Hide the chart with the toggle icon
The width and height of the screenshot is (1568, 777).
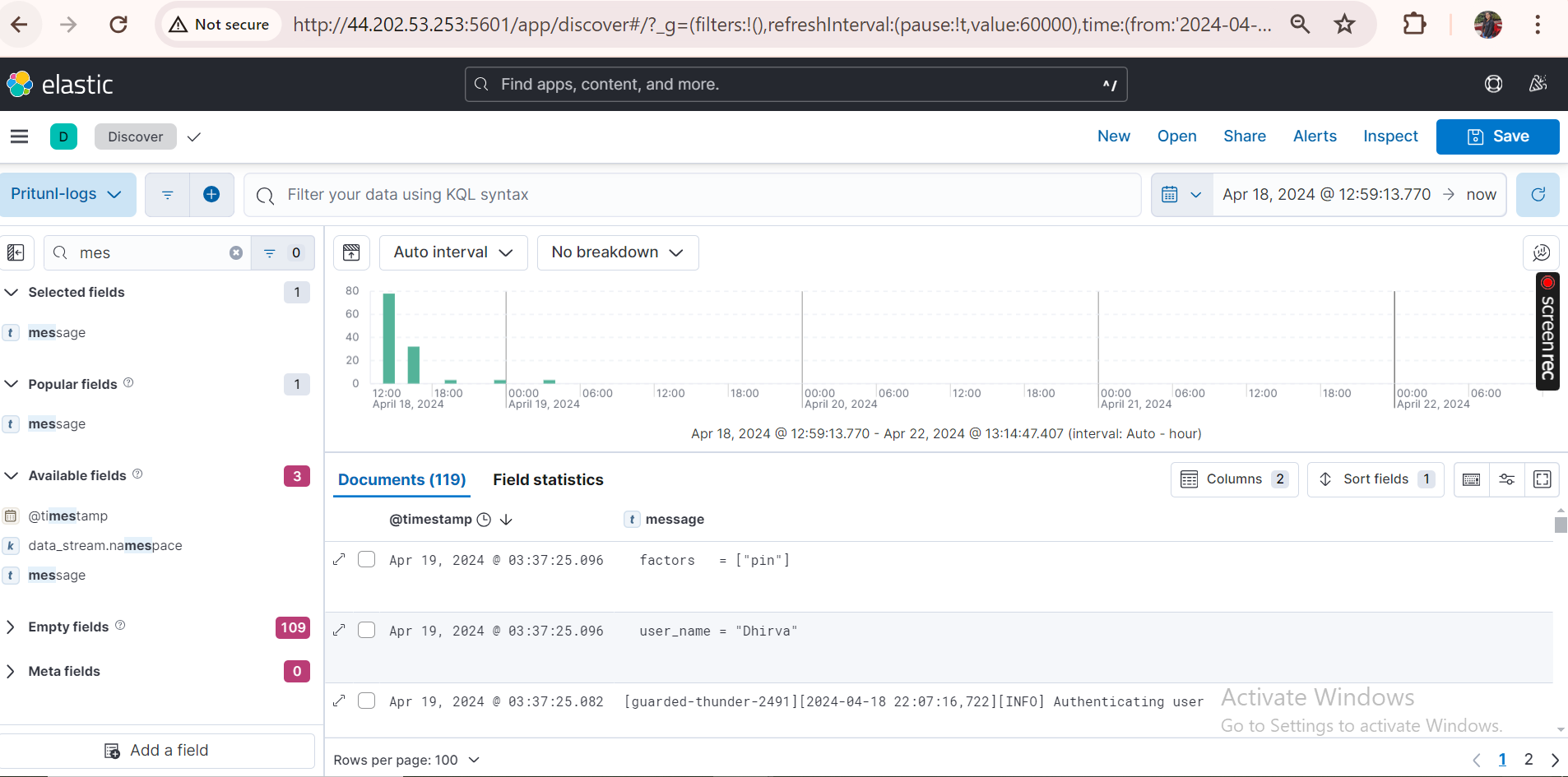pyautogui.click(x=351, y=252)
